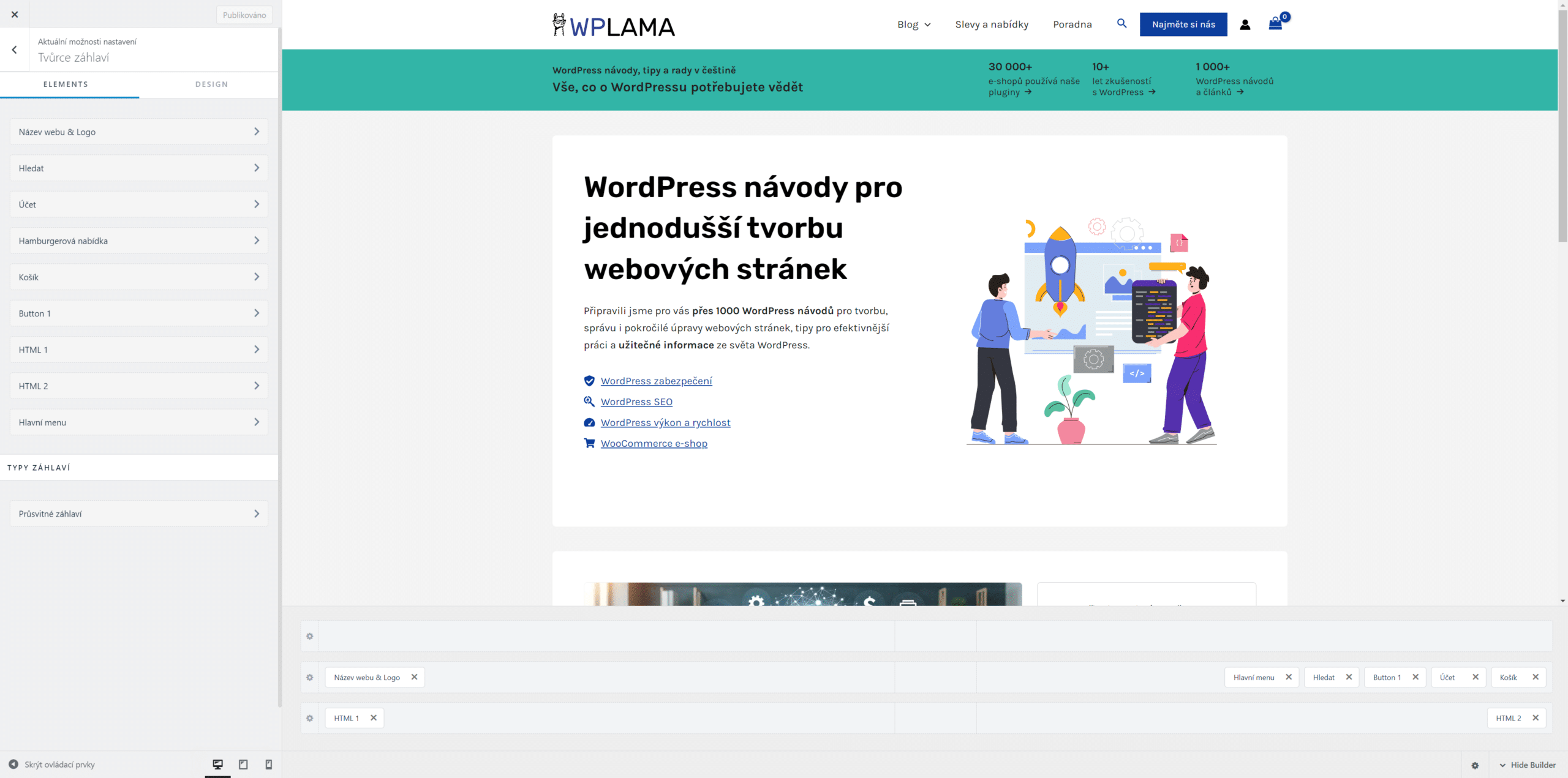Click the Skrýt ovládací prvky label

[59, 764]
